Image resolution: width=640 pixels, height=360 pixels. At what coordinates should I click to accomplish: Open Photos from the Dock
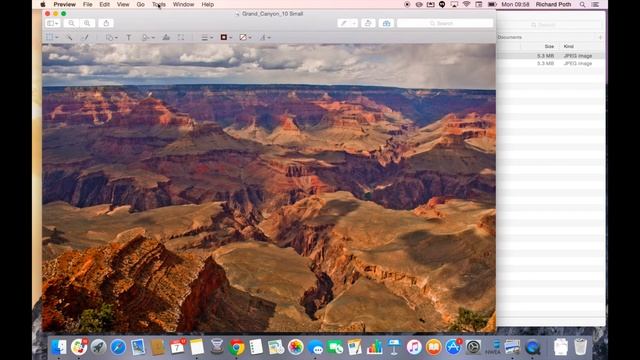[x=296, y=347]
